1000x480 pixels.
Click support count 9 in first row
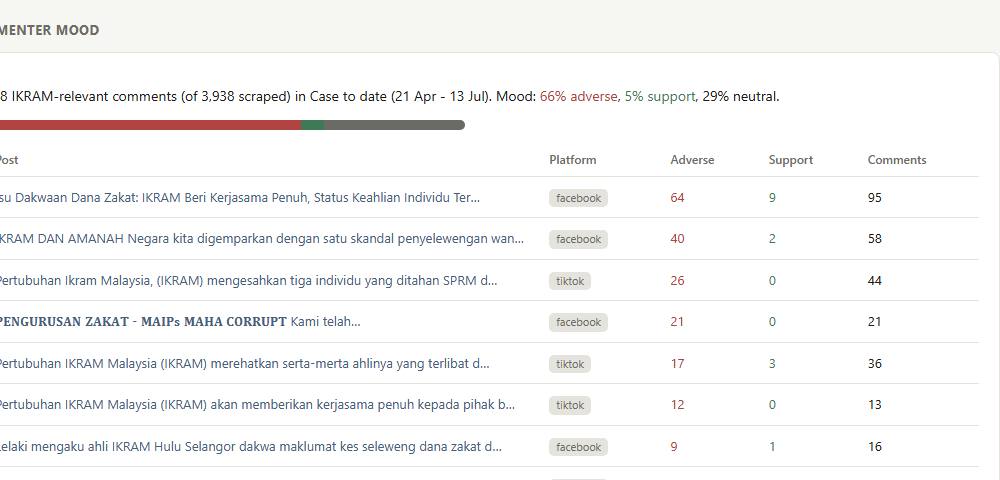(772, 198)
